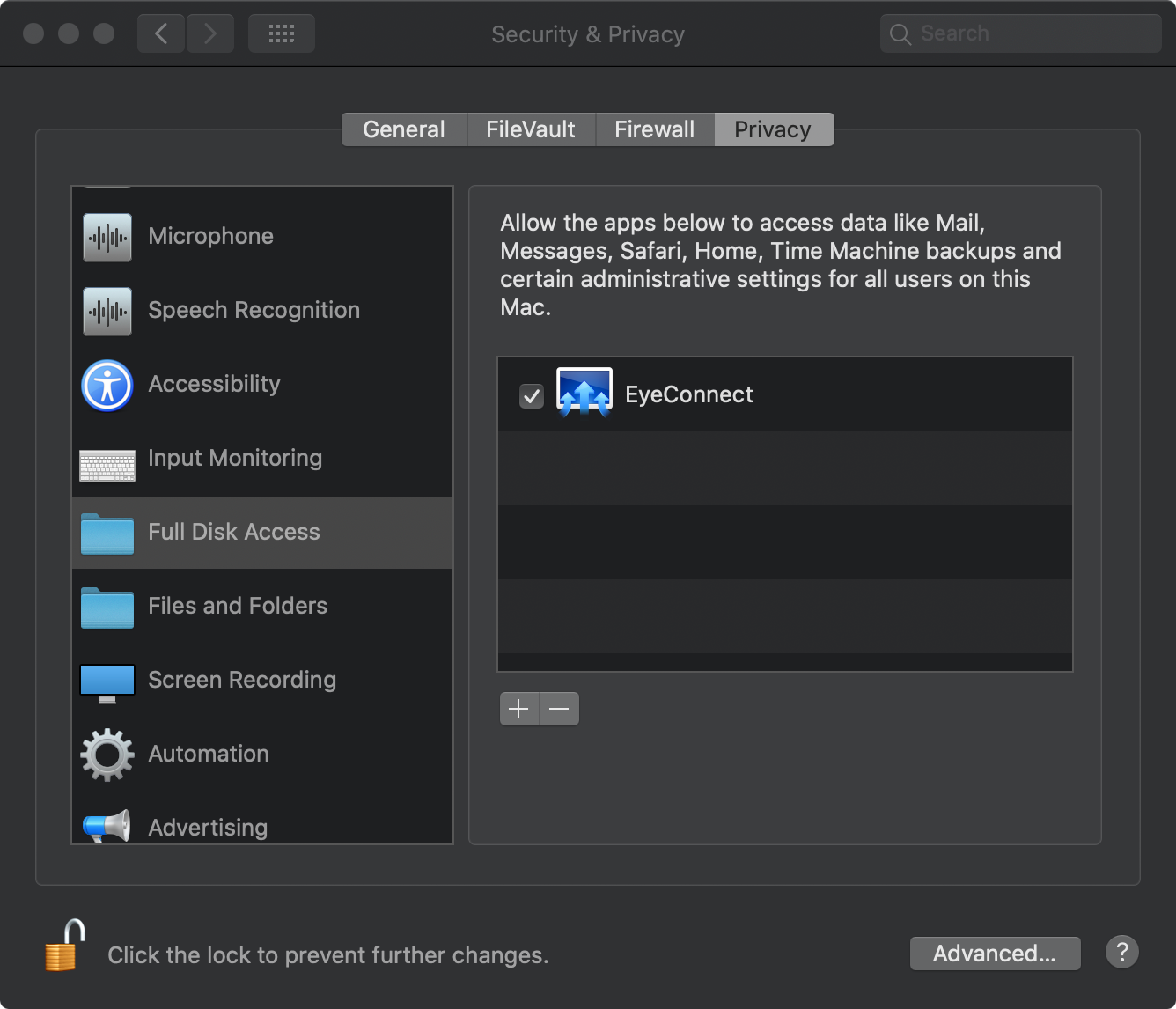
Task: Click the Screen Recording monitor icon
Action: (x=107, y=682)
